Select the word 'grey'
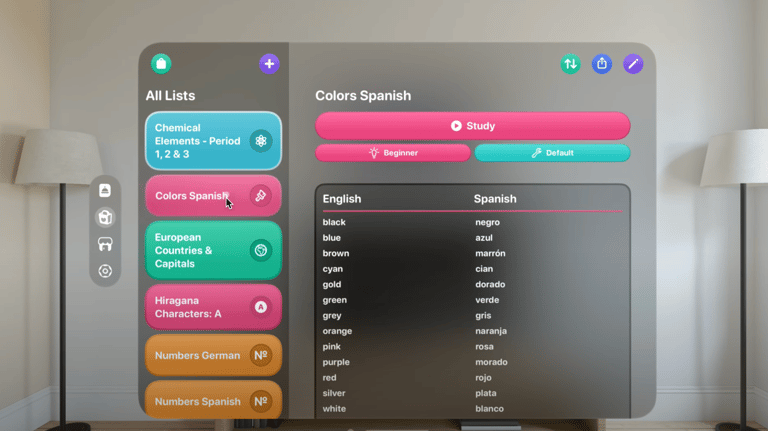 pos(332,316)
